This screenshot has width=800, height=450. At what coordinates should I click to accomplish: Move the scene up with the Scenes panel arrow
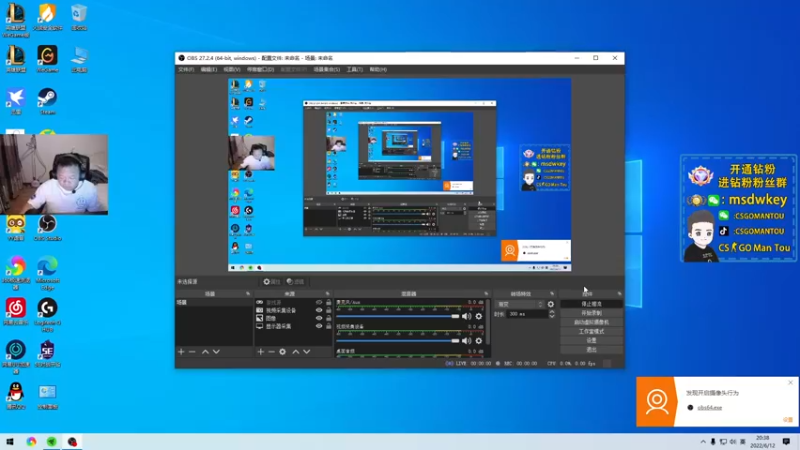pyautogui.click(x=205, y=352)
